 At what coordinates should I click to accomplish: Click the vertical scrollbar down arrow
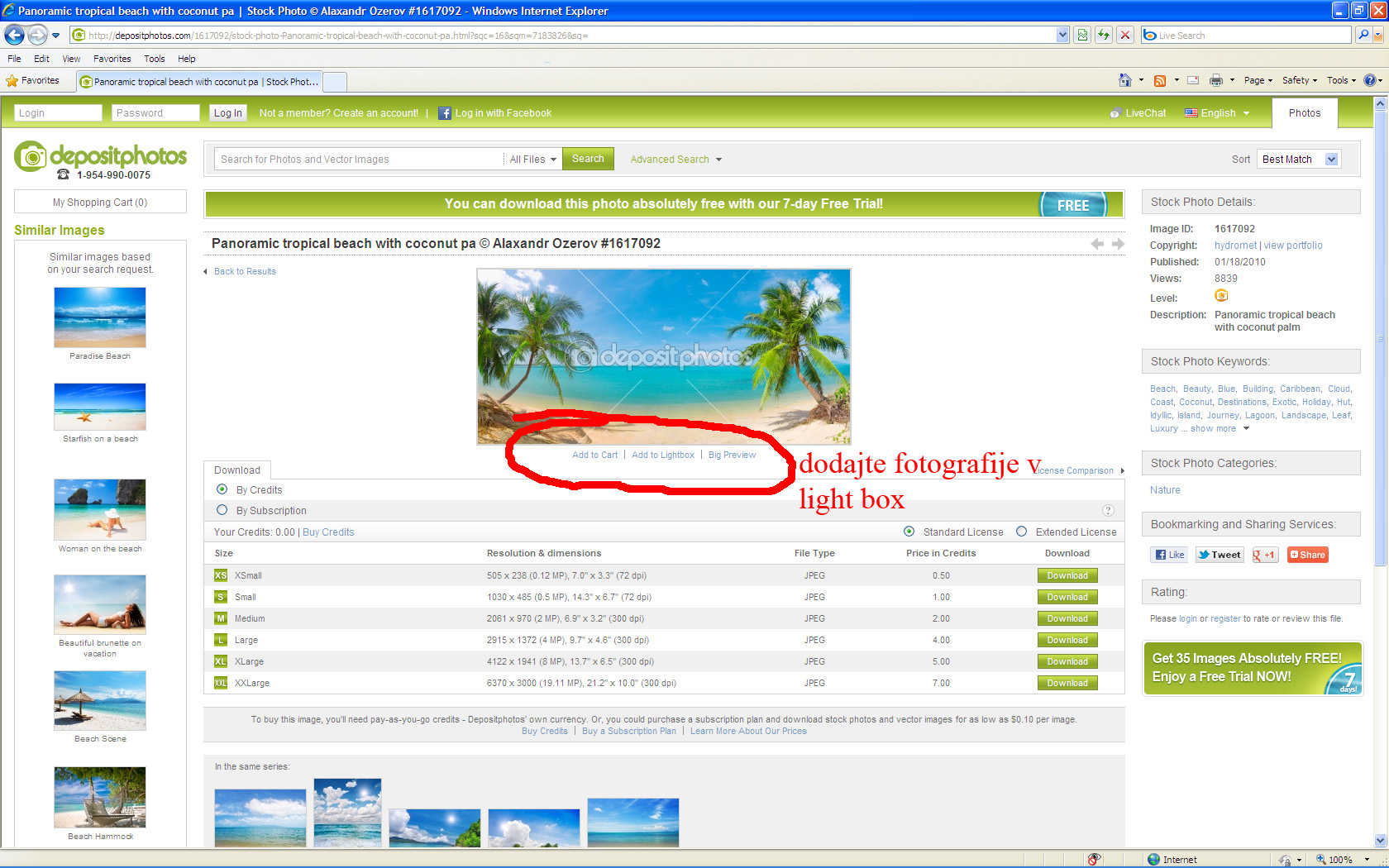[1380, 841]
